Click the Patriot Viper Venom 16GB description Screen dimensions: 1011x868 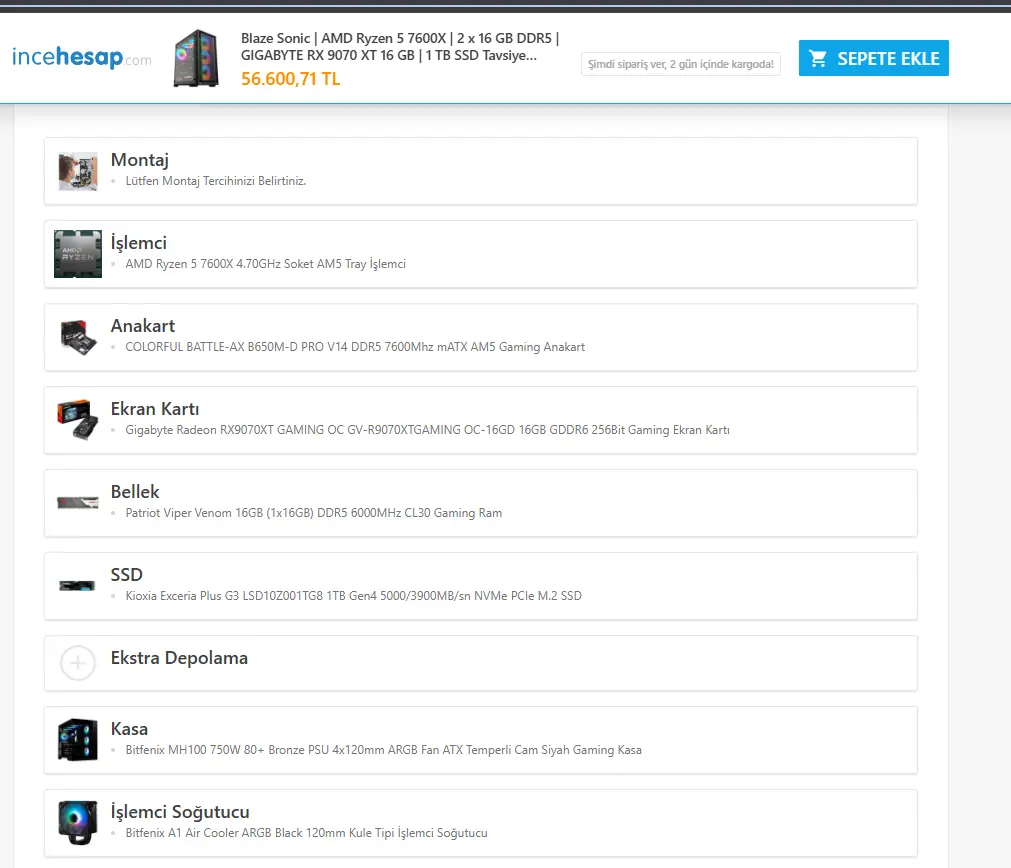coord(313,513)
